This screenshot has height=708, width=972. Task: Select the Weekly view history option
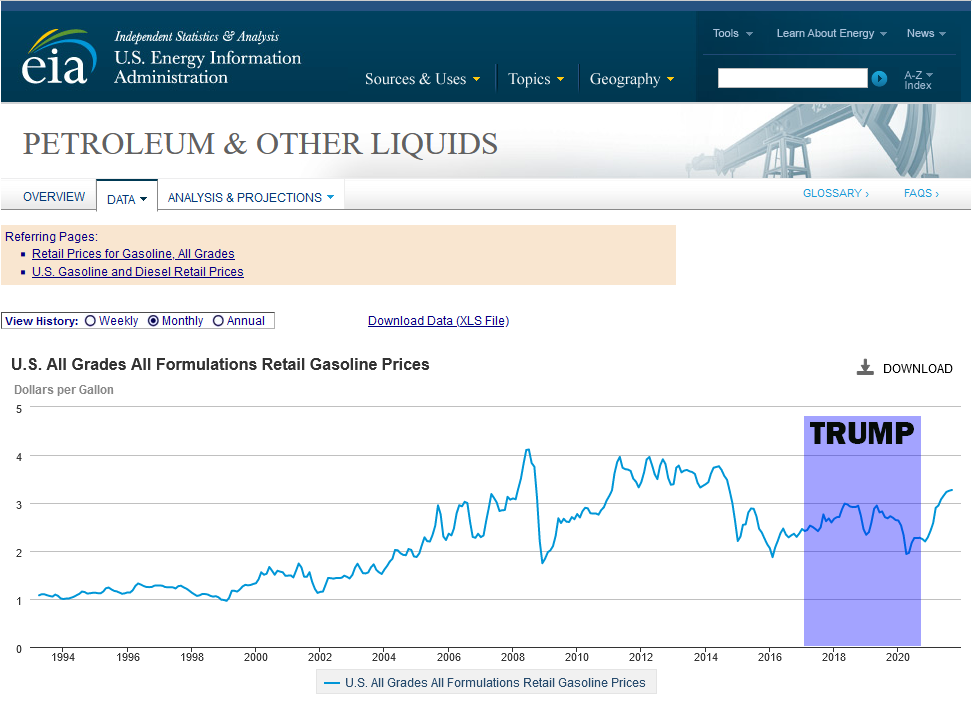[x=91, y=321]
